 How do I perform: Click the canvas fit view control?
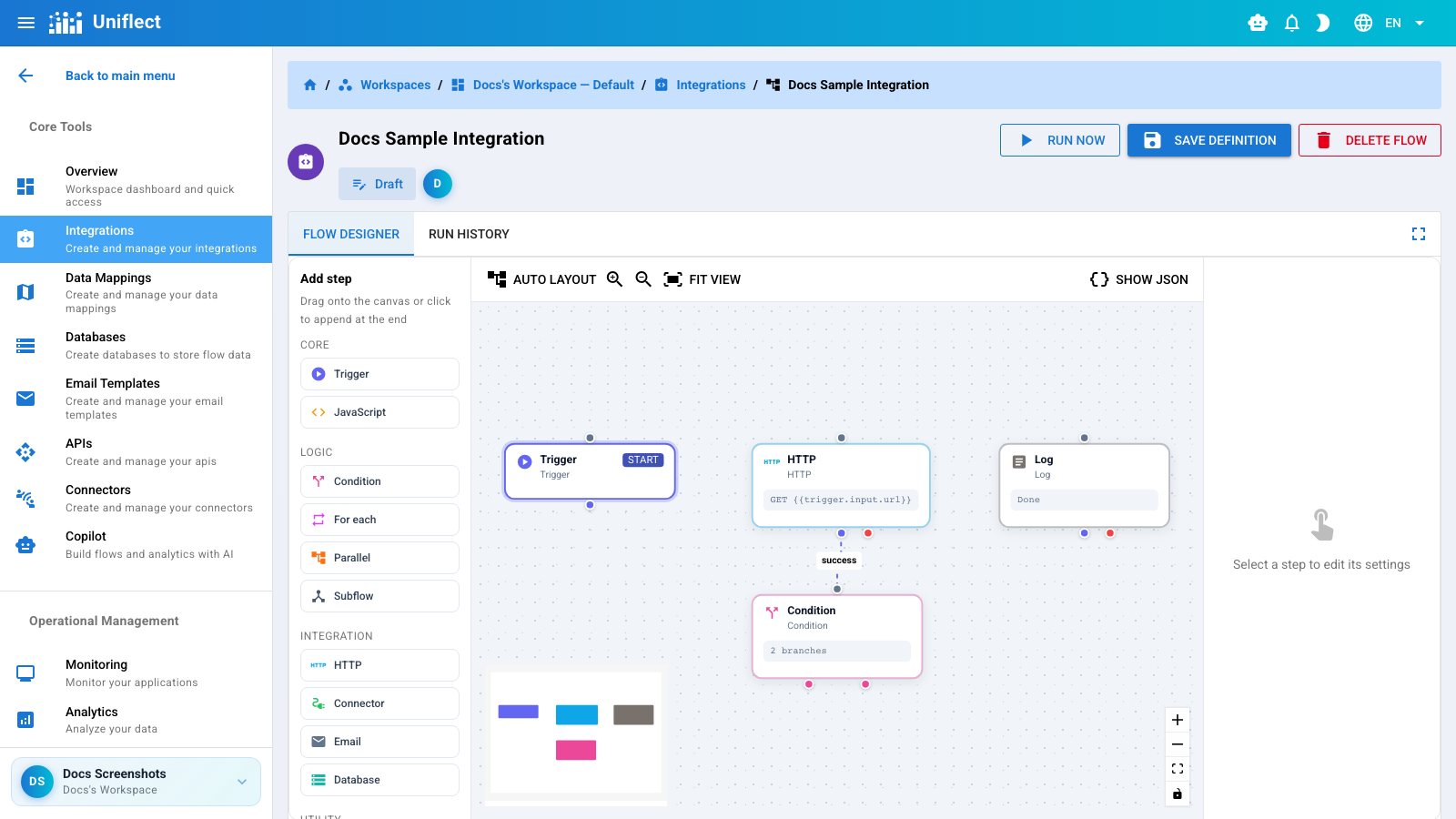pos(1178,769)
